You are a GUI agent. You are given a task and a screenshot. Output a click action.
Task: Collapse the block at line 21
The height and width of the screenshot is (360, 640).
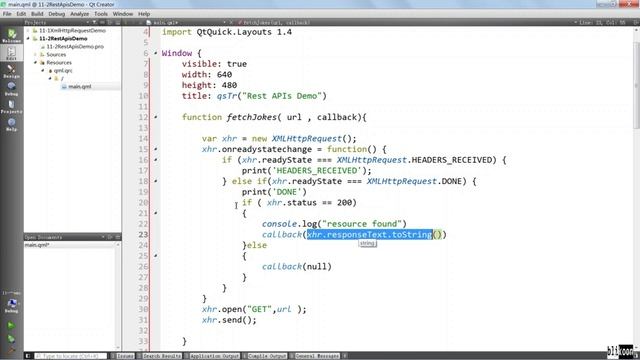coord(156,213)
